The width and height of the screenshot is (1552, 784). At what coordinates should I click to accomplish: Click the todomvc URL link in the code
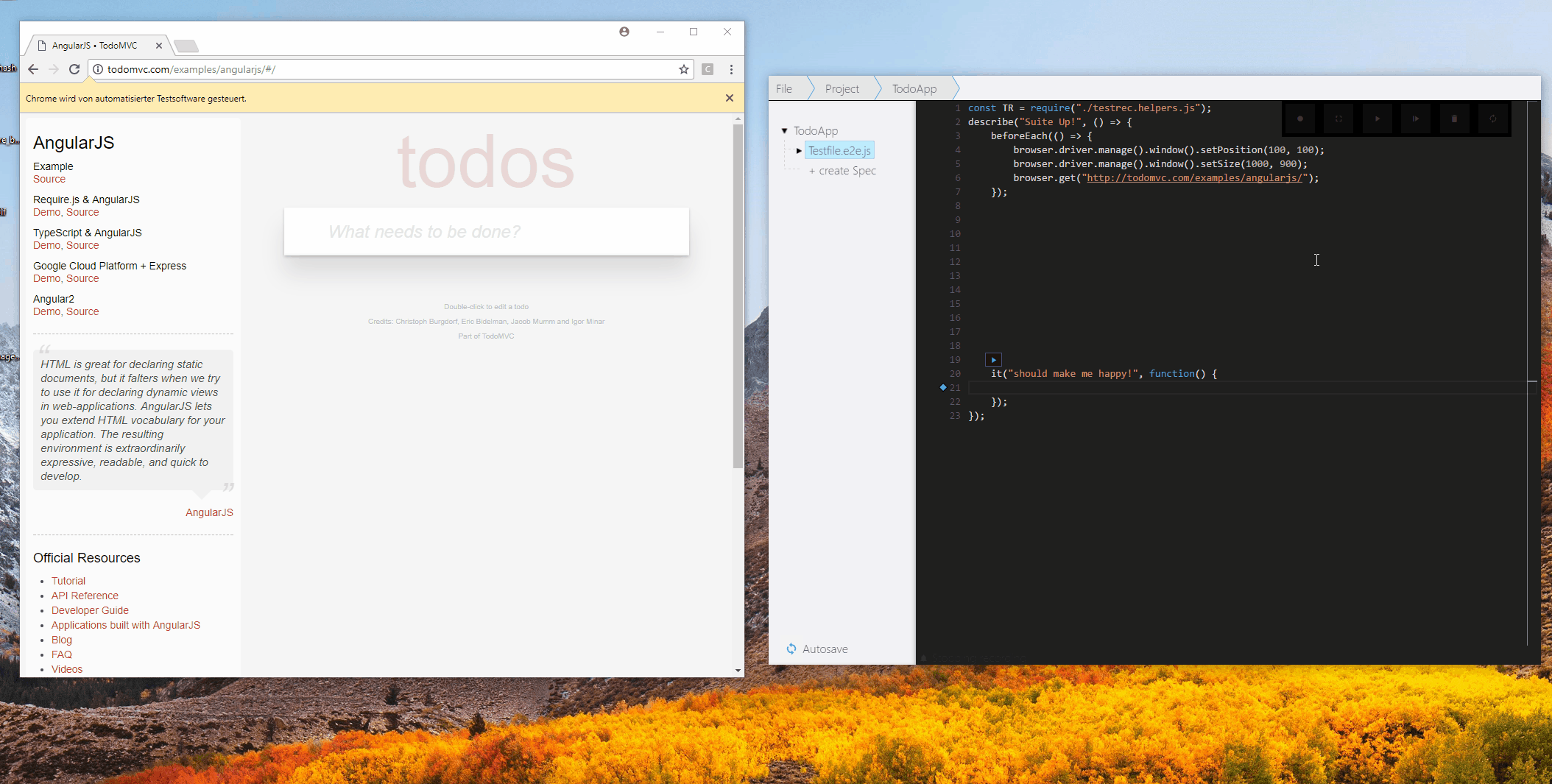pos(1196,178)
